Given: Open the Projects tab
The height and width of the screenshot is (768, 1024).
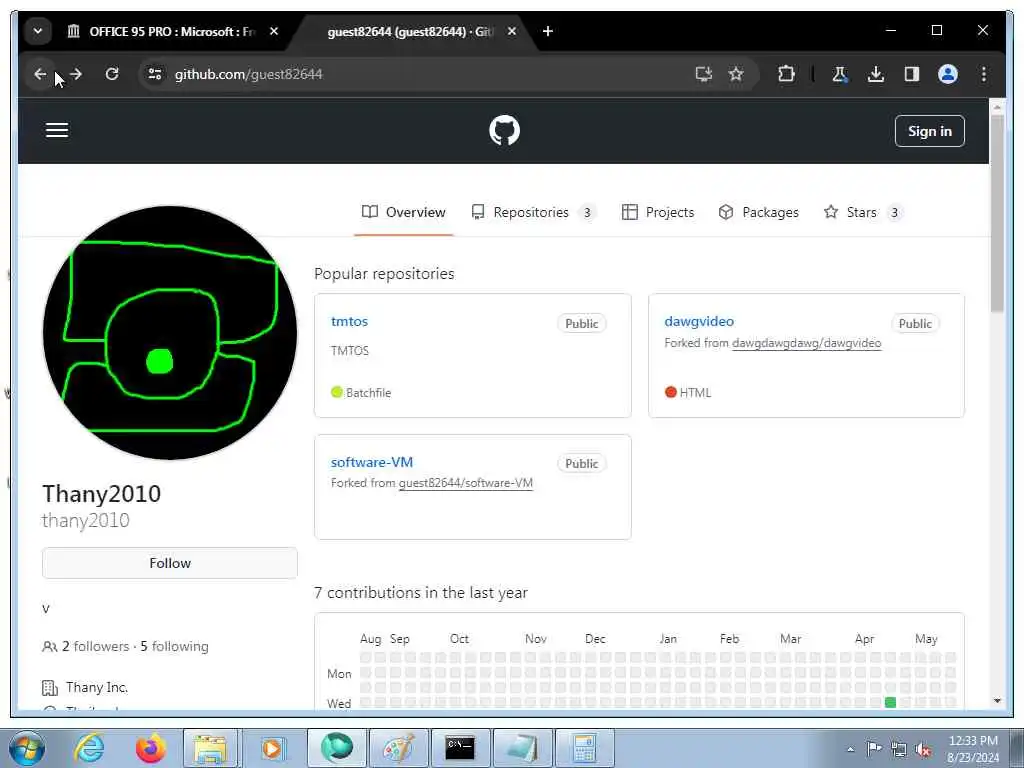Looking at the screenshot, I should pos(658,212).
